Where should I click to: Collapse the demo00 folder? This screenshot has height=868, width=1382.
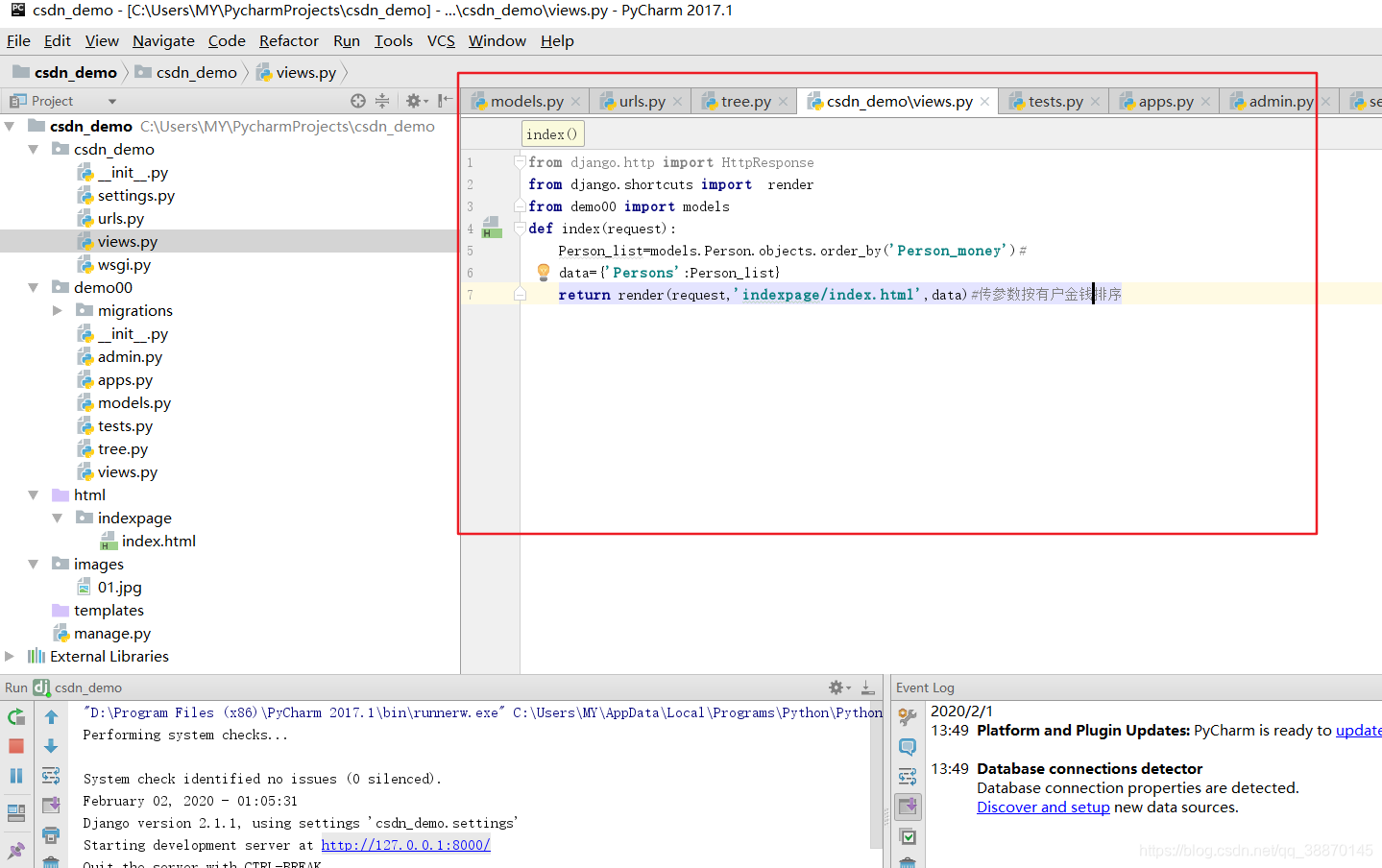tap(34, 287)
